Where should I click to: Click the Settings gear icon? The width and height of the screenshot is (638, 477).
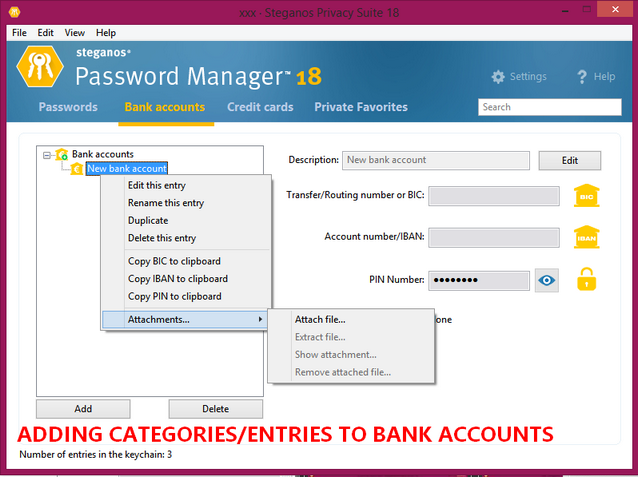pyautogui.click(x=498, y=77)
